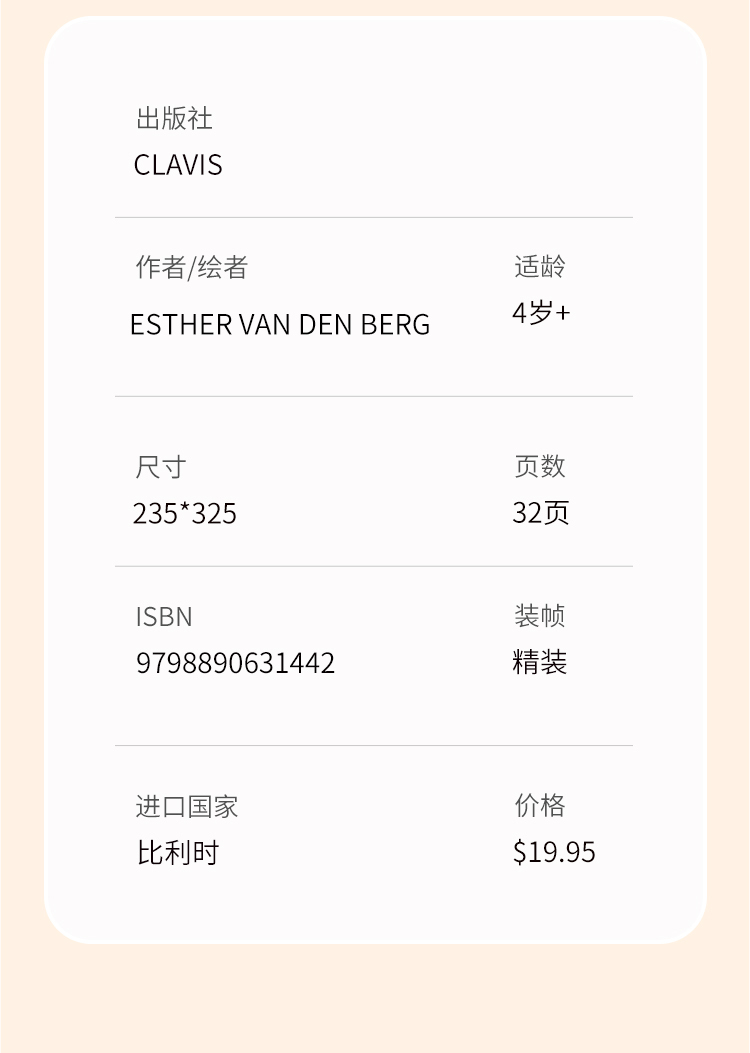Click the 作者/绘者 label
750x1053 pixels.
coord(191,267)
